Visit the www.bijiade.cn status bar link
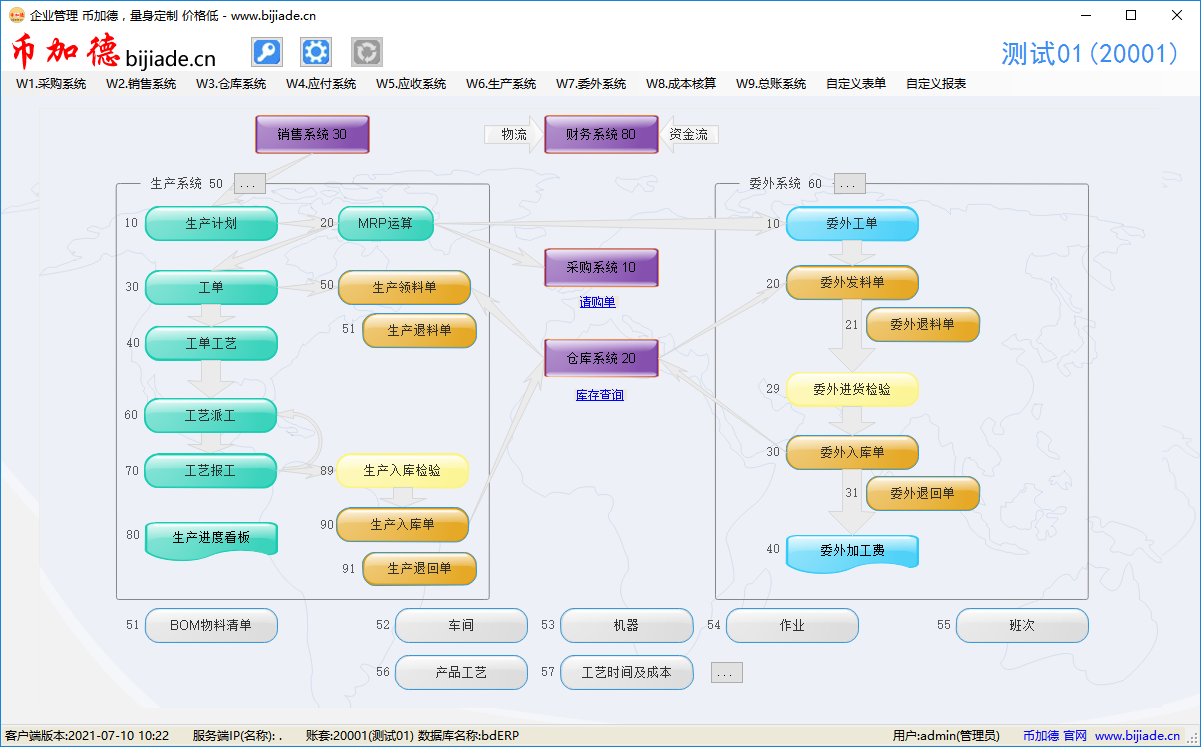Image resolution: width=1201 pixels, height=747 pixels. (x=1137, y=736)
